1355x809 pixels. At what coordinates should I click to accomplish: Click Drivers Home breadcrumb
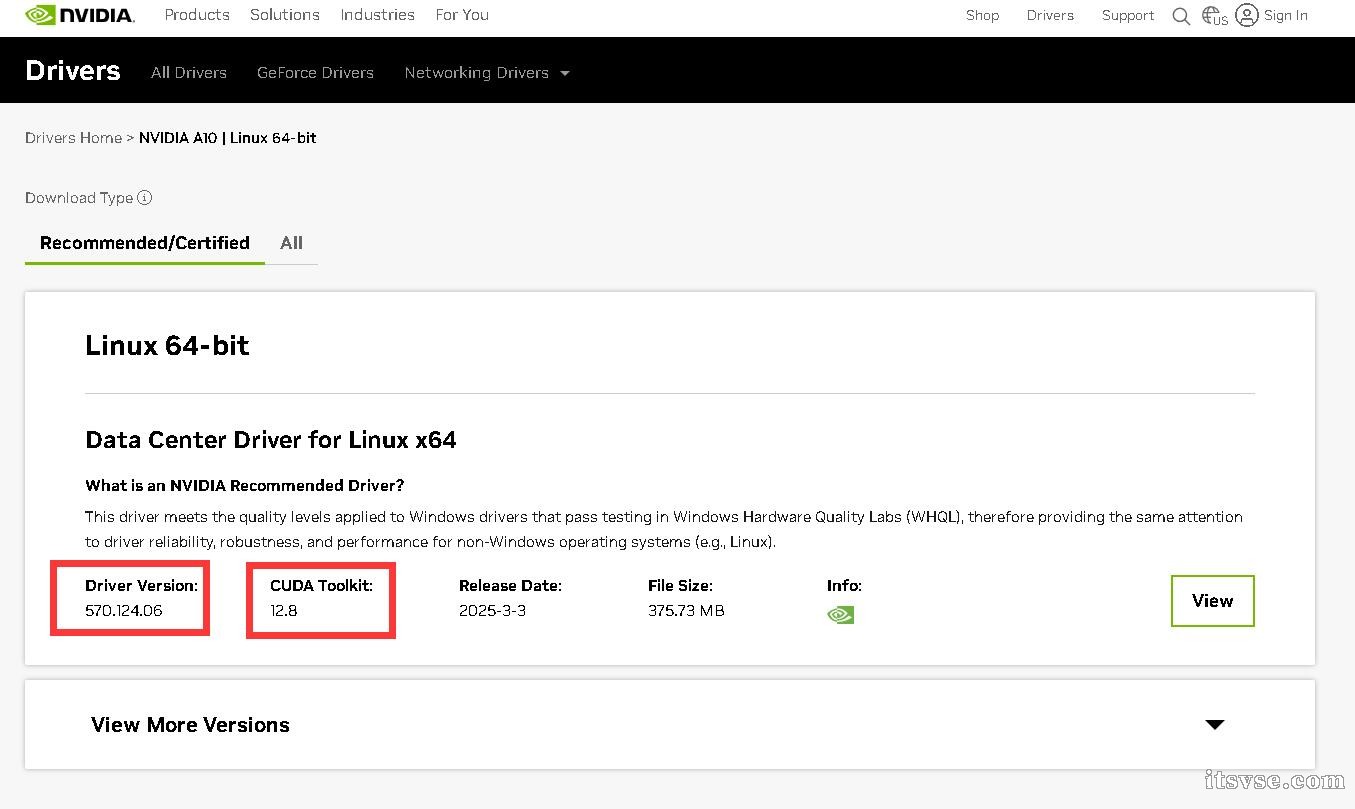[73, 138]
